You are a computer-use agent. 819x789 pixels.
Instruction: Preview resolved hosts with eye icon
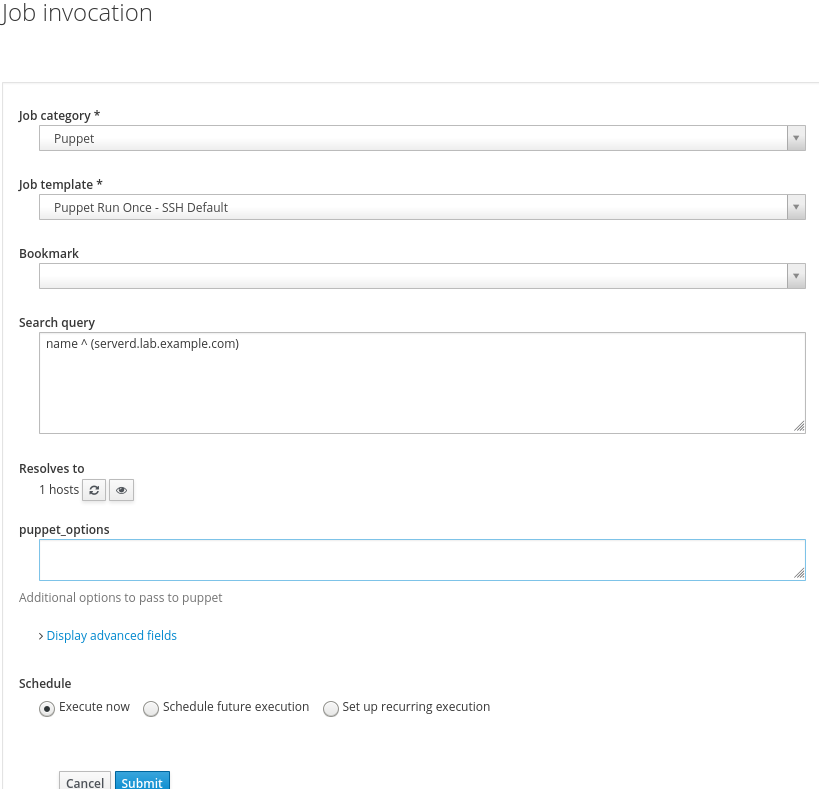coord(121,490)
